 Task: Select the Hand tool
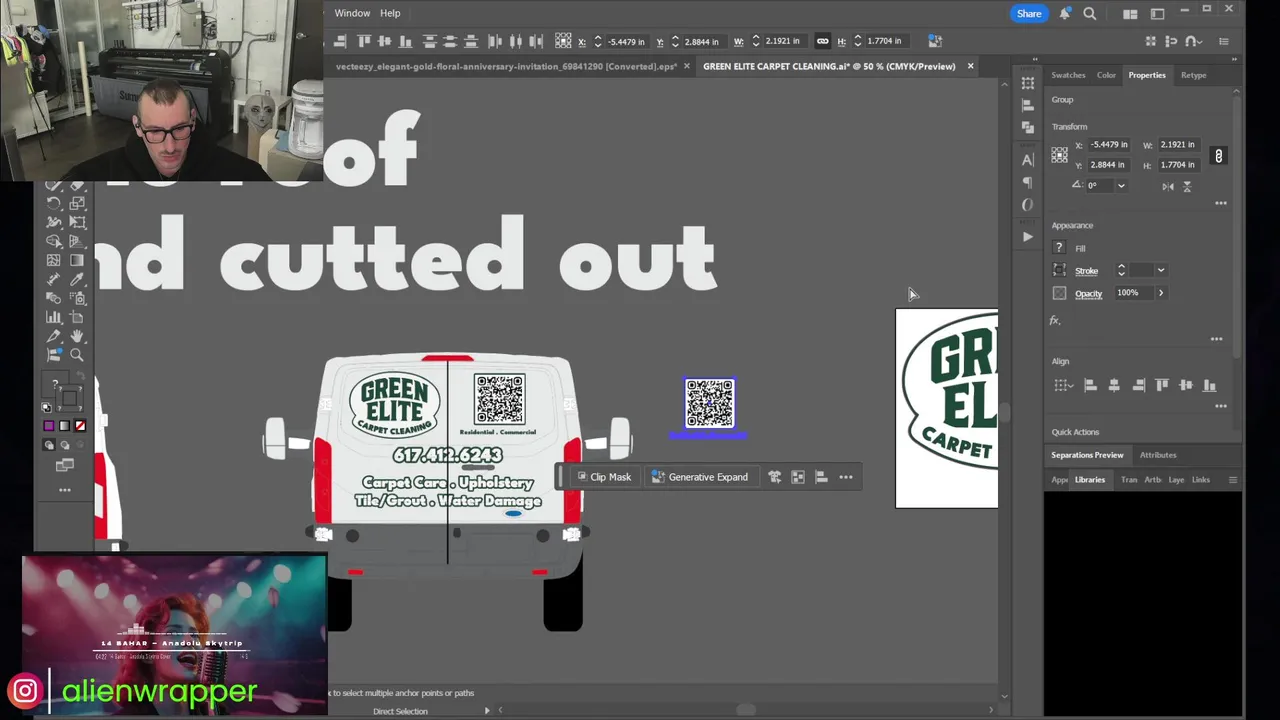(x=77, y=336)
